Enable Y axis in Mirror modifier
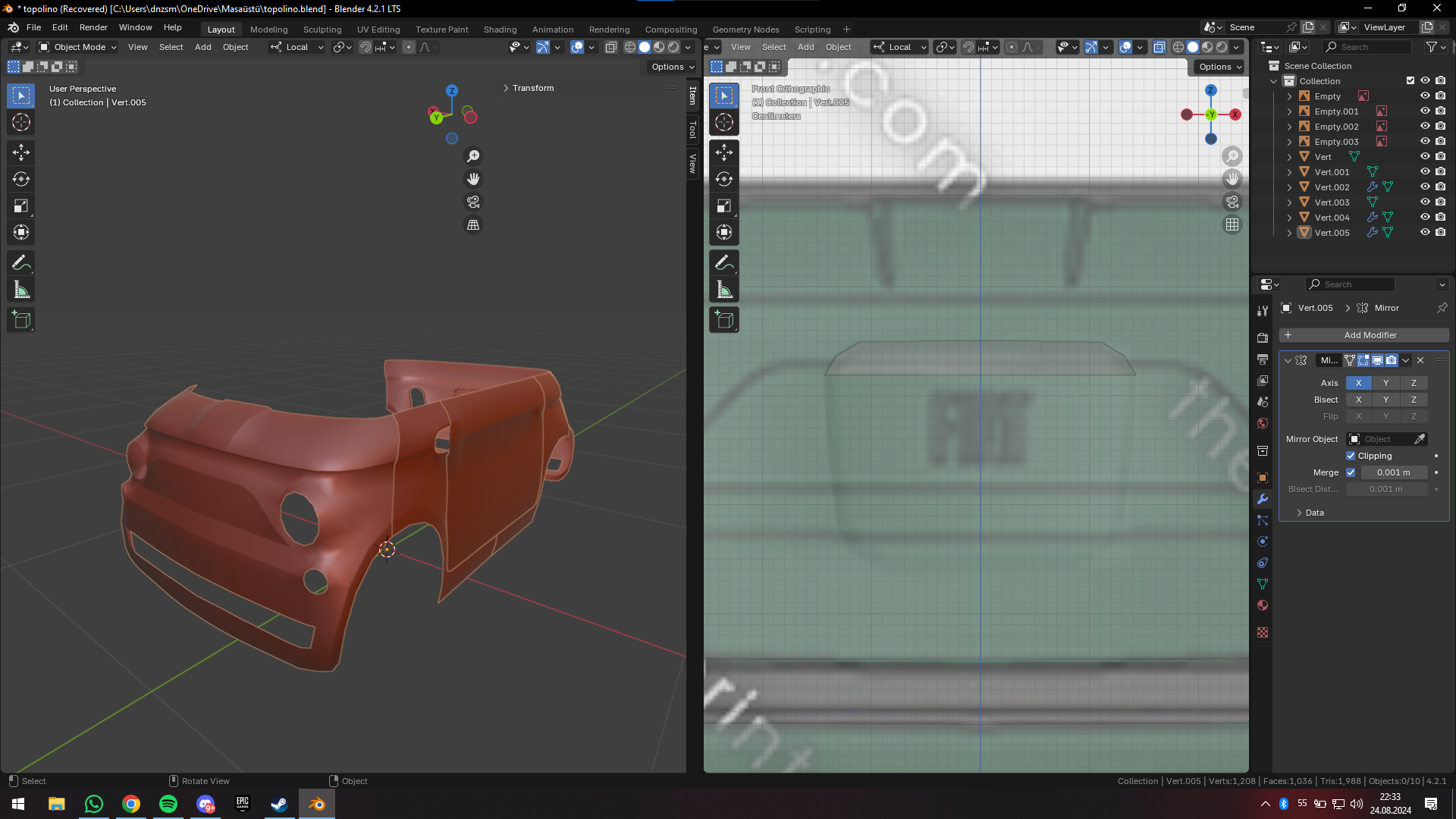The height and width of the screenshot is (819, 1456). coord(1385,383)
